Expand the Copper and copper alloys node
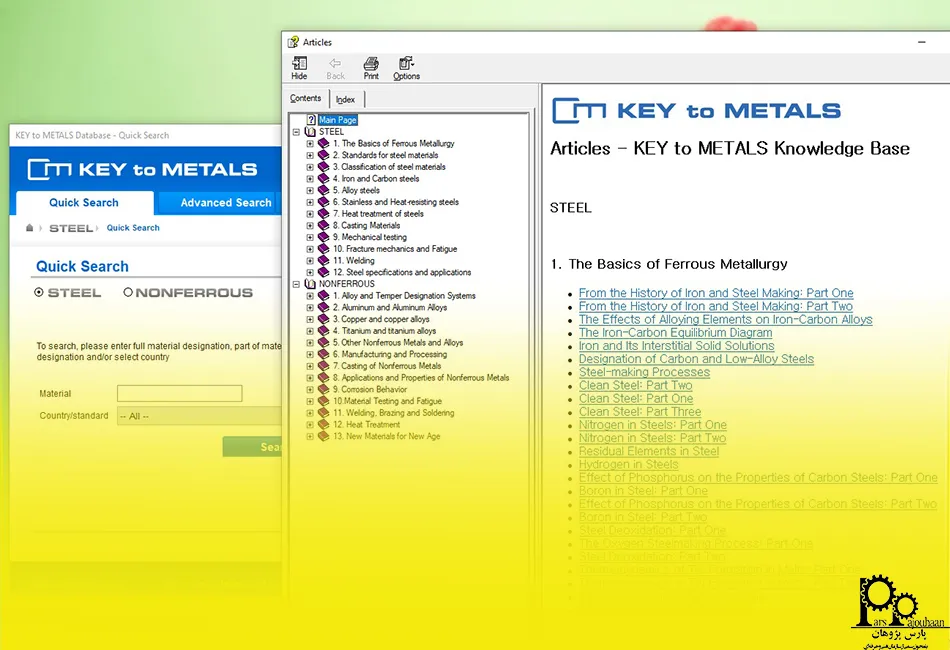Image resolution: width=950 pixels, height=650 pixels. click(310, 319)
